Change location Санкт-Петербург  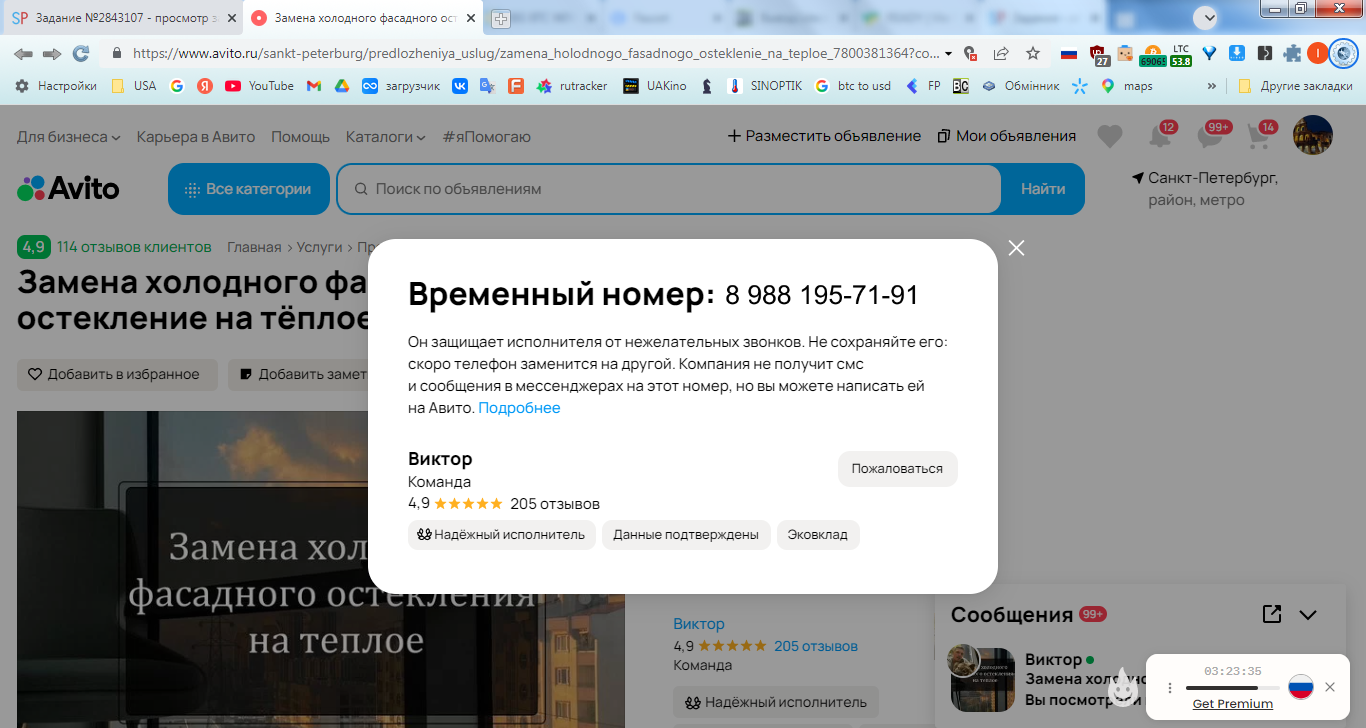coord(1212,178)
